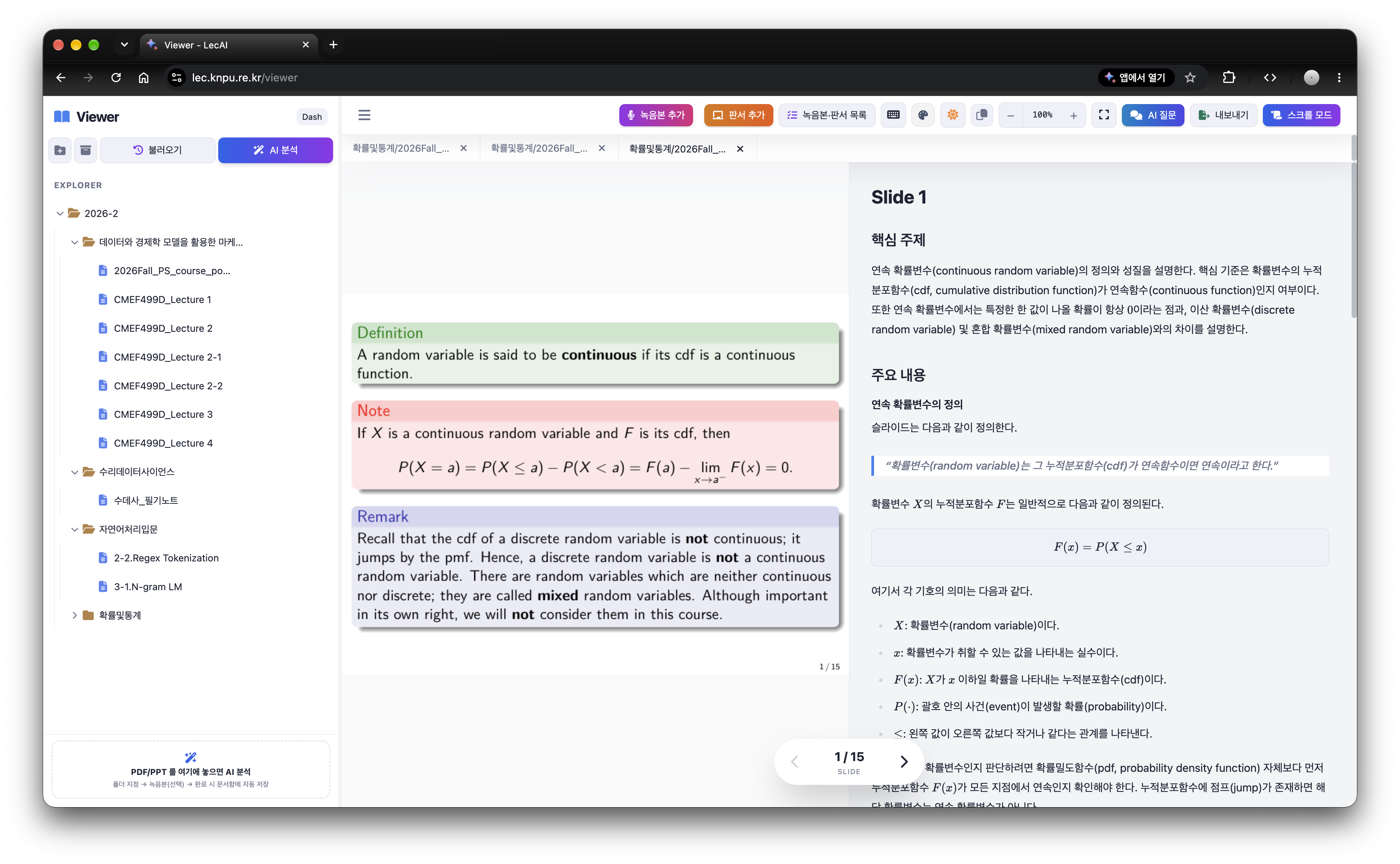Collapse the 수리데이터사이언스 folder

pyautogui.click(x=74, y=472)
